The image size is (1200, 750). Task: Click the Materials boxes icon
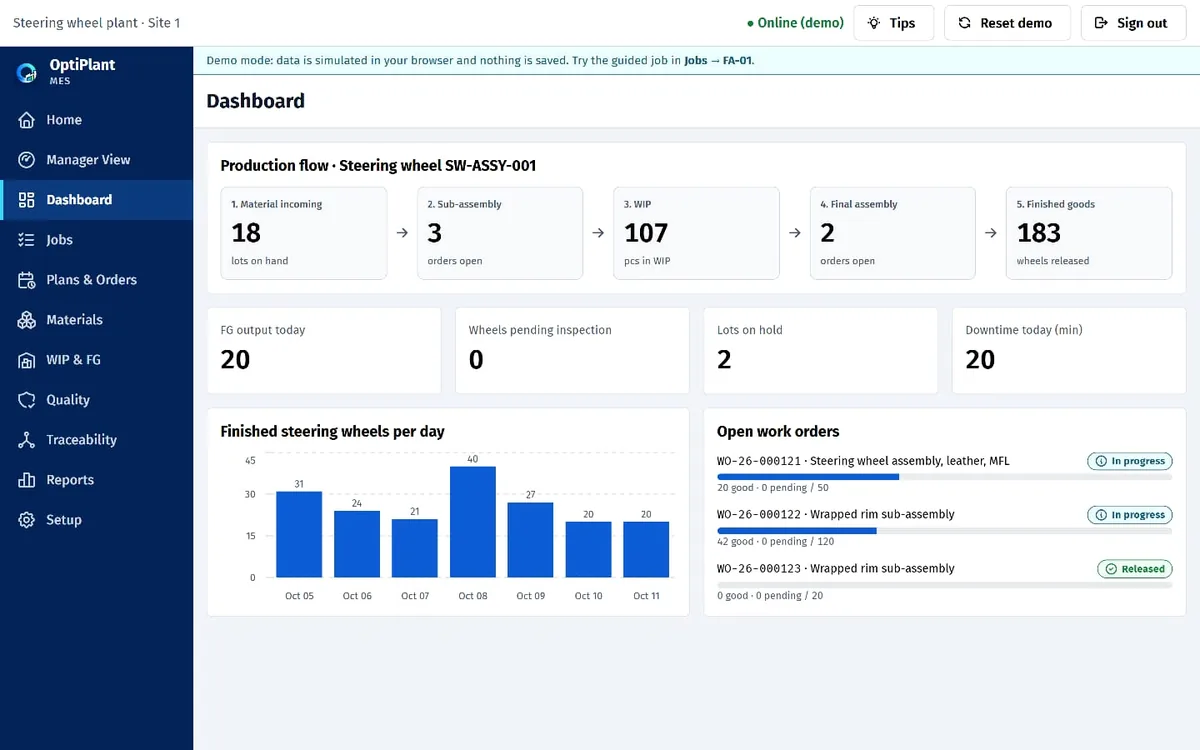(x=27, y=320)
